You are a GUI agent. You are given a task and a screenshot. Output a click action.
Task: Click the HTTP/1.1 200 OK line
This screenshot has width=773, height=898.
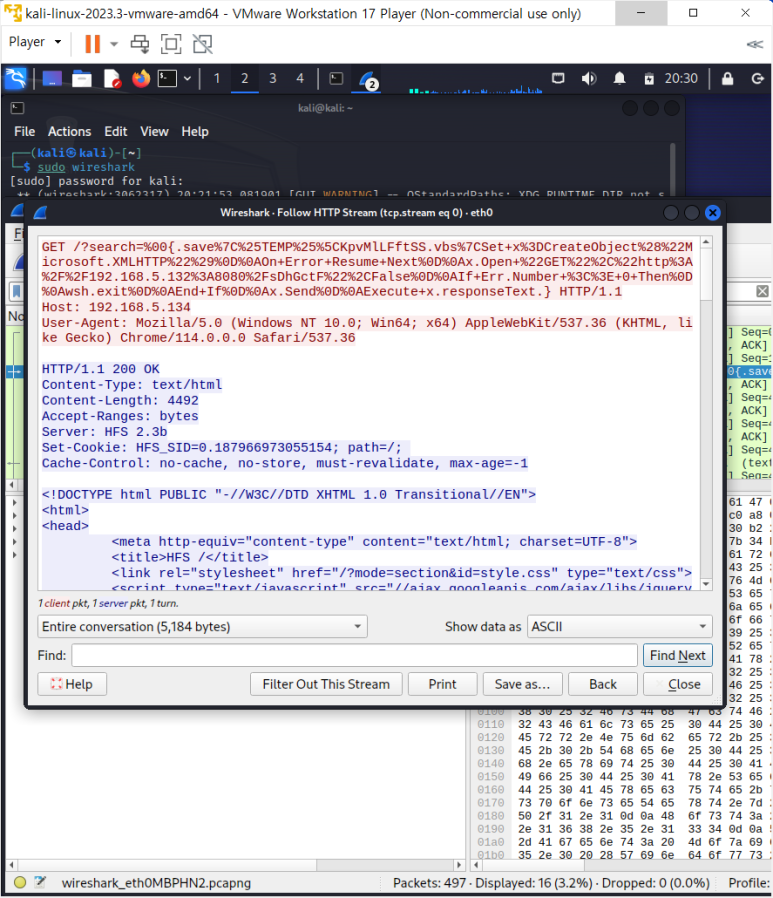[101, 369]
